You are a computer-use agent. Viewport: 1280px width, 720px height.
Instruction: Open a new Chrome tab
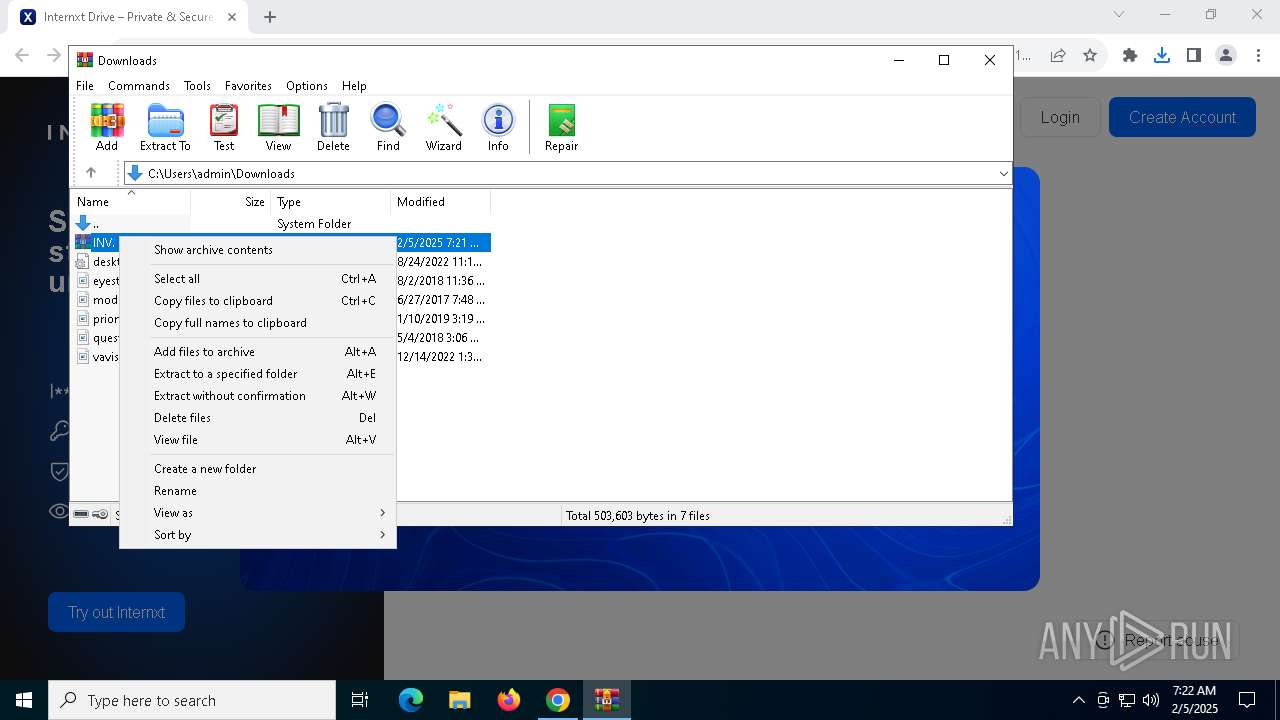270,16
